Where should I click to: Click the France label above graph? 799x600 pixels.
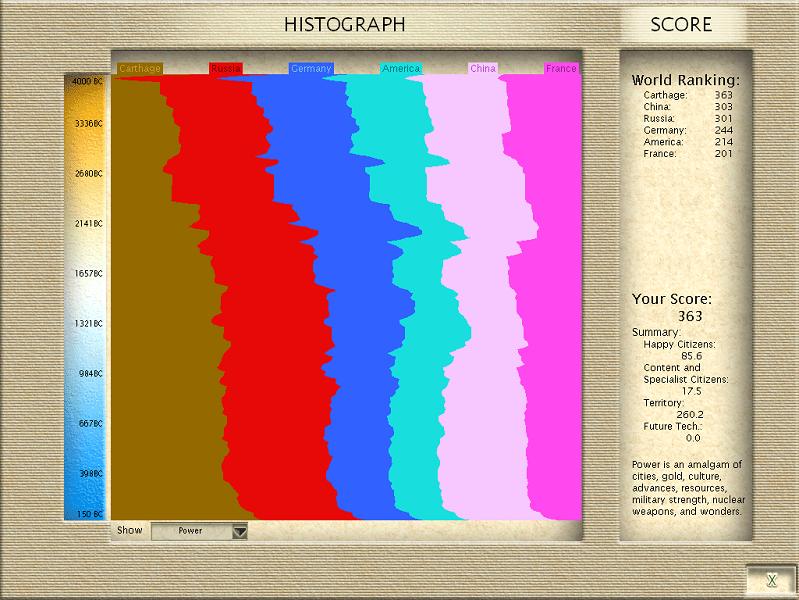click(561, 69)
